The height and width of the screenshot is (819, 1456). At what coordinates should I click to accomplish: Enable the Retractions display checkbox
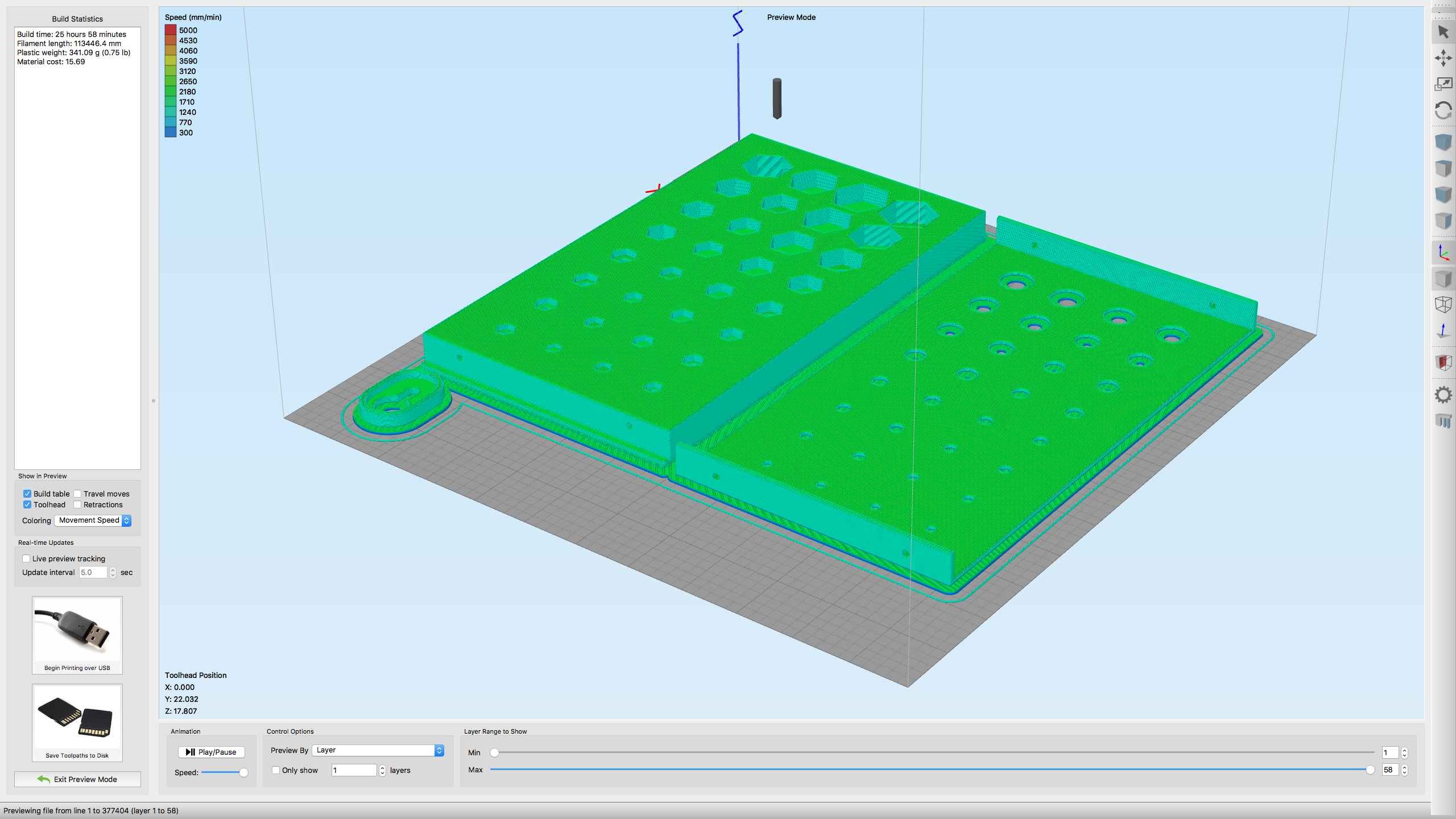click(77, 504)
